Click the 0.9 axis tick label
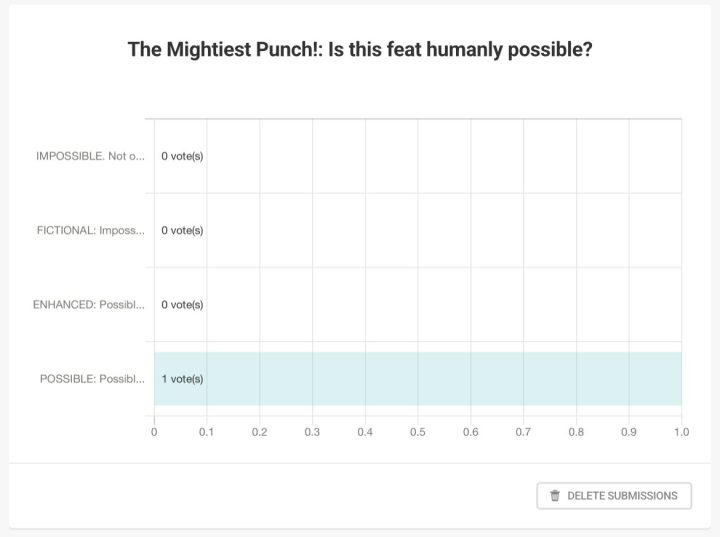The width and height of the screenshot is (720, 537). coord(629,432)
